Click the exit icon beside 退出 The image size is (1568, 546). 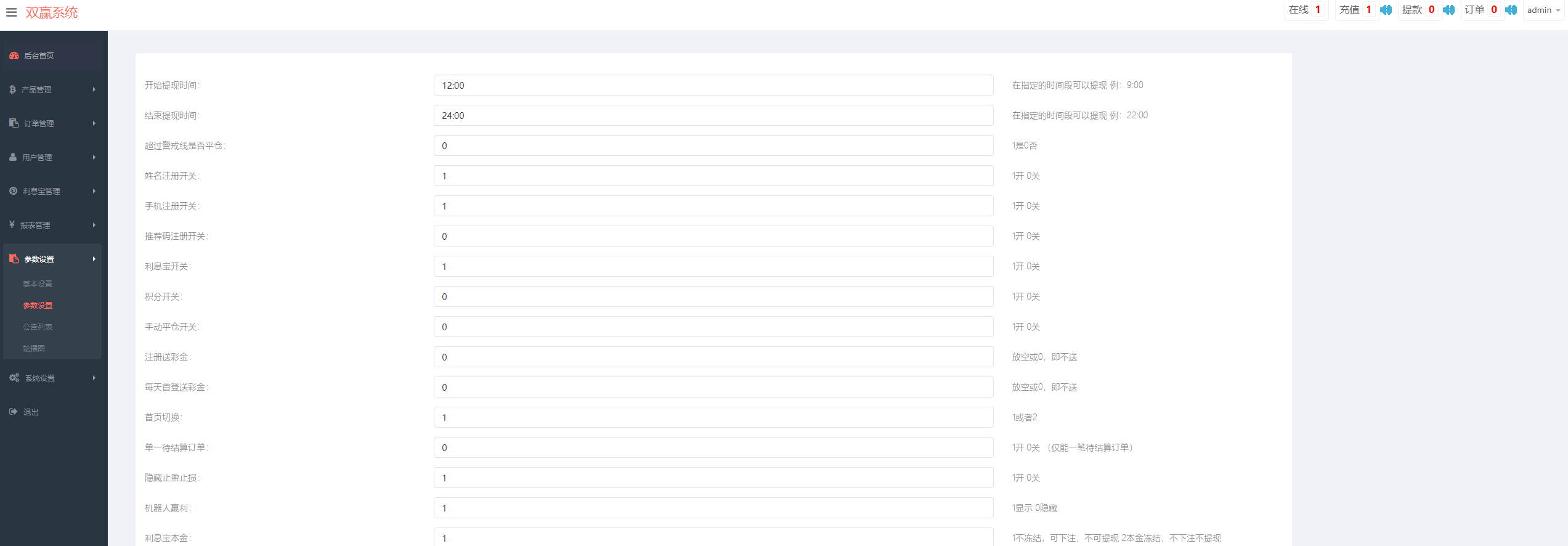coord(13,412)
